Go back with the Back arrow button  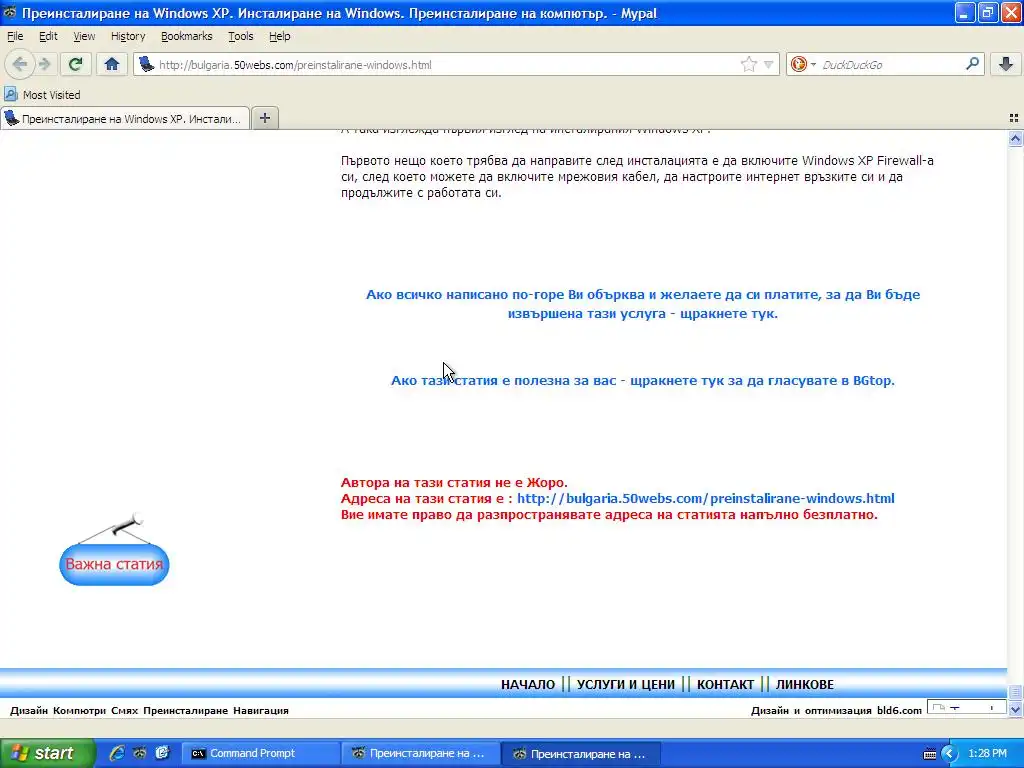(x=20, y=64)
